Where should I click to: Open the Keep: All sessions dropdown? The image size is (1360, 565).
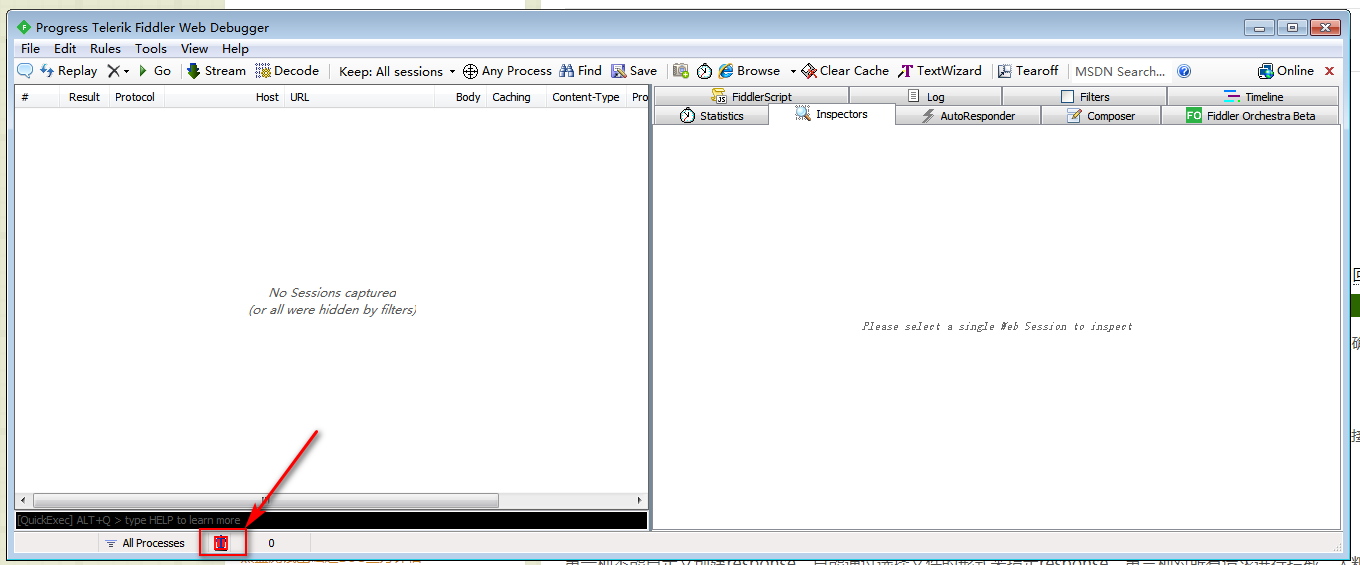397,71
